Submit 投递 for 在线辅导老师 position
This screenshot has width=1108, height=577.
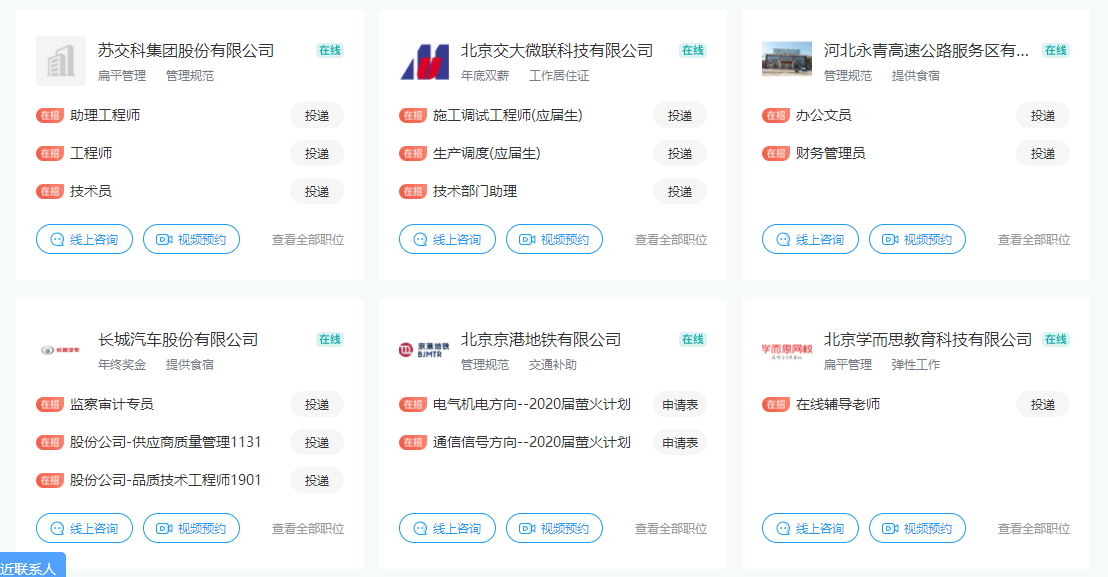click(x=1042, y=404)
